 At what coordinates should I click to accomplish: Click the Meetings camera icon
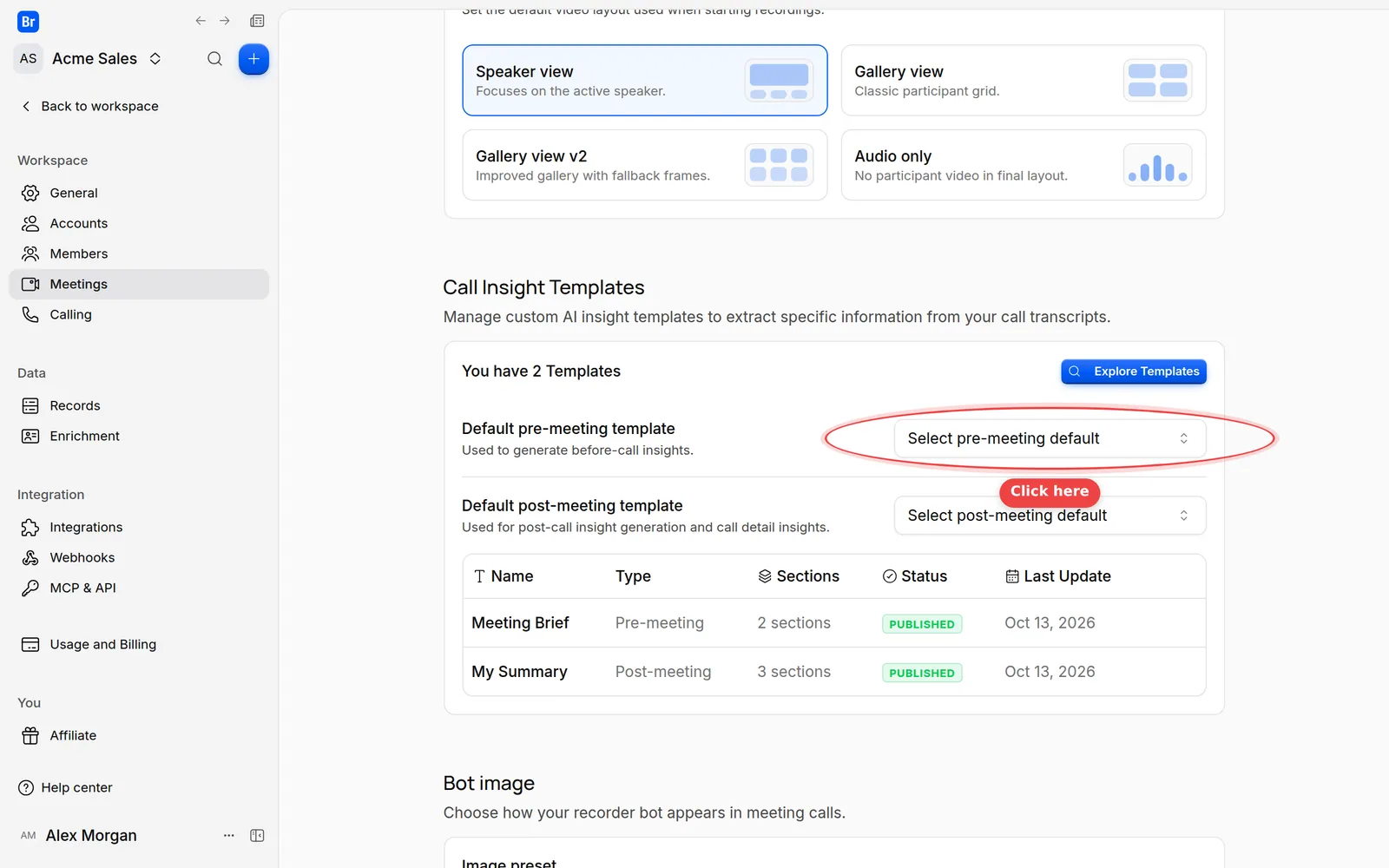coord(30,284)
